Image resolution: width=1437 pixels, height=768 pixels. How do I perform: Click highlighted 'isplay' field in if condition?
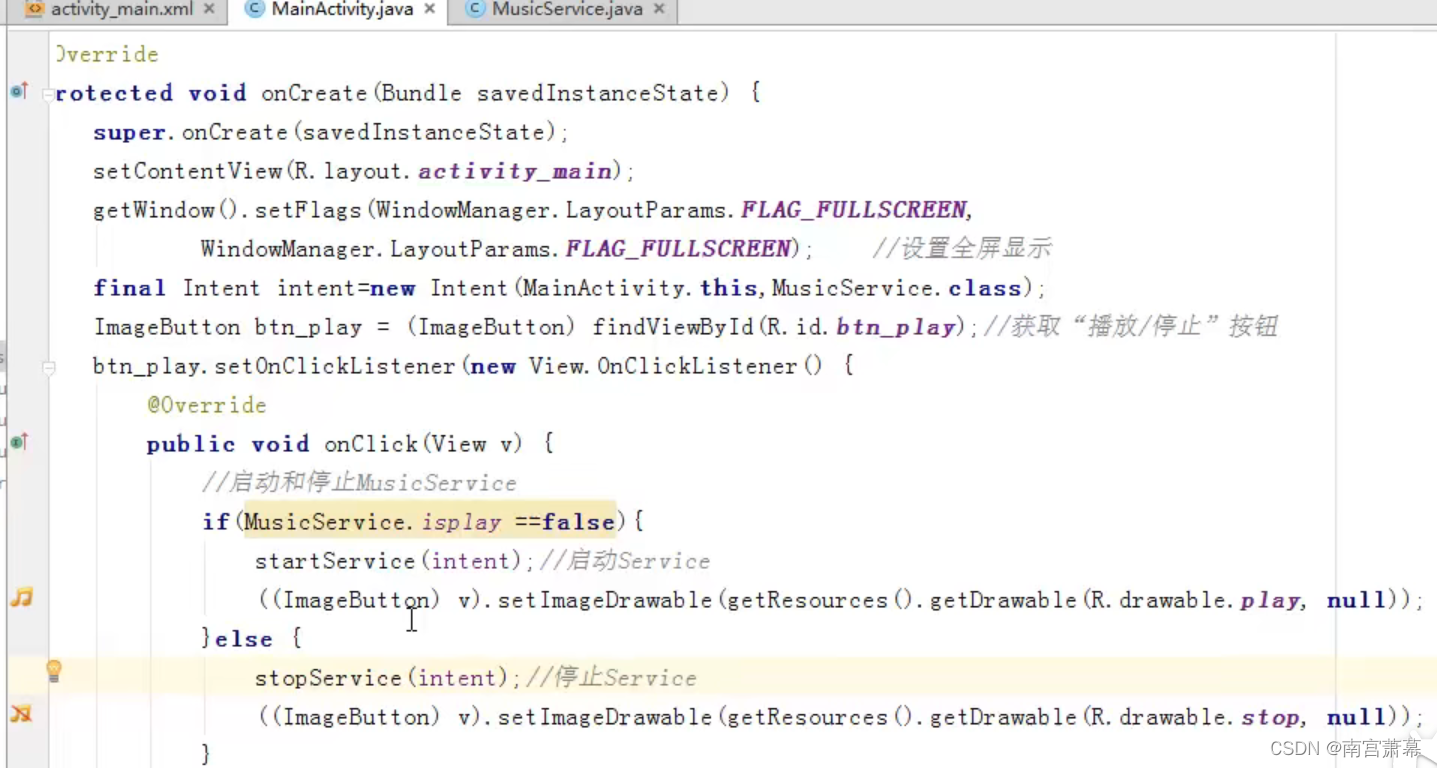pyautogui.click(x=461, y=522)
